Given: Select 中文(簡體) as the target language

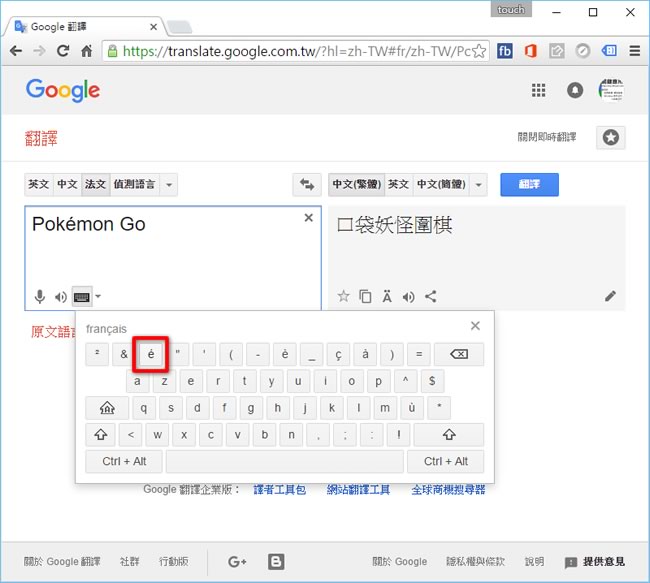Looking at the screenshot, I should tap(440, 185).
